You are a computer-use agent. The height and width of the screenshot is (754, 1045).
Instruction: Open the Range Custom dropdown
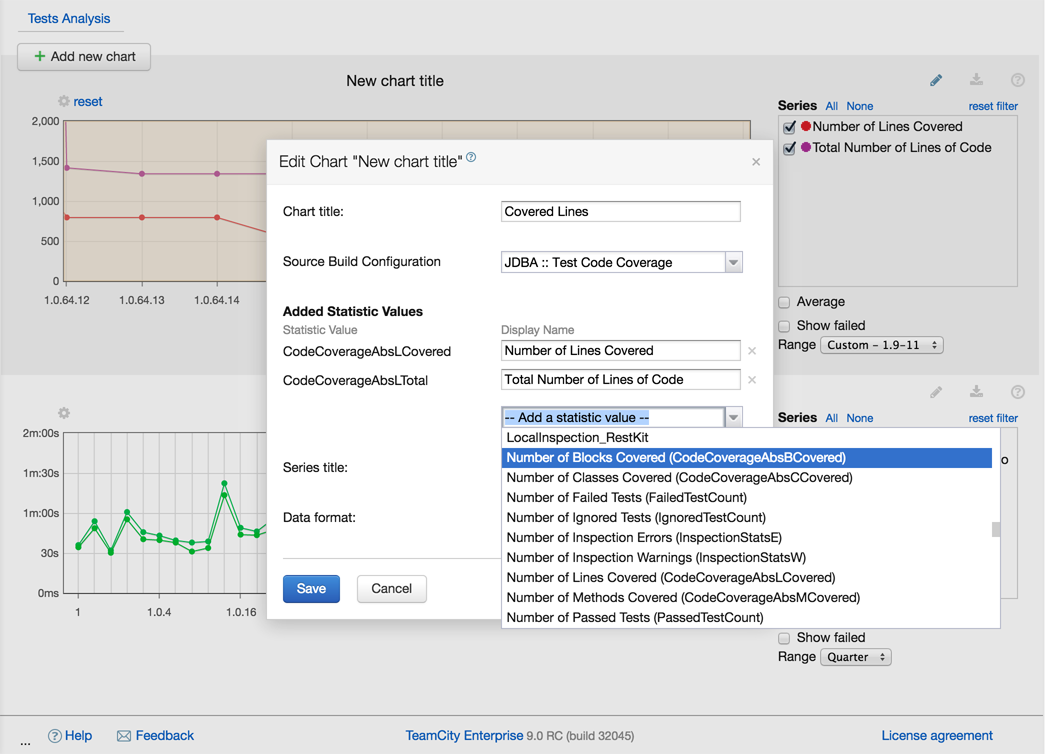[881, 345]
